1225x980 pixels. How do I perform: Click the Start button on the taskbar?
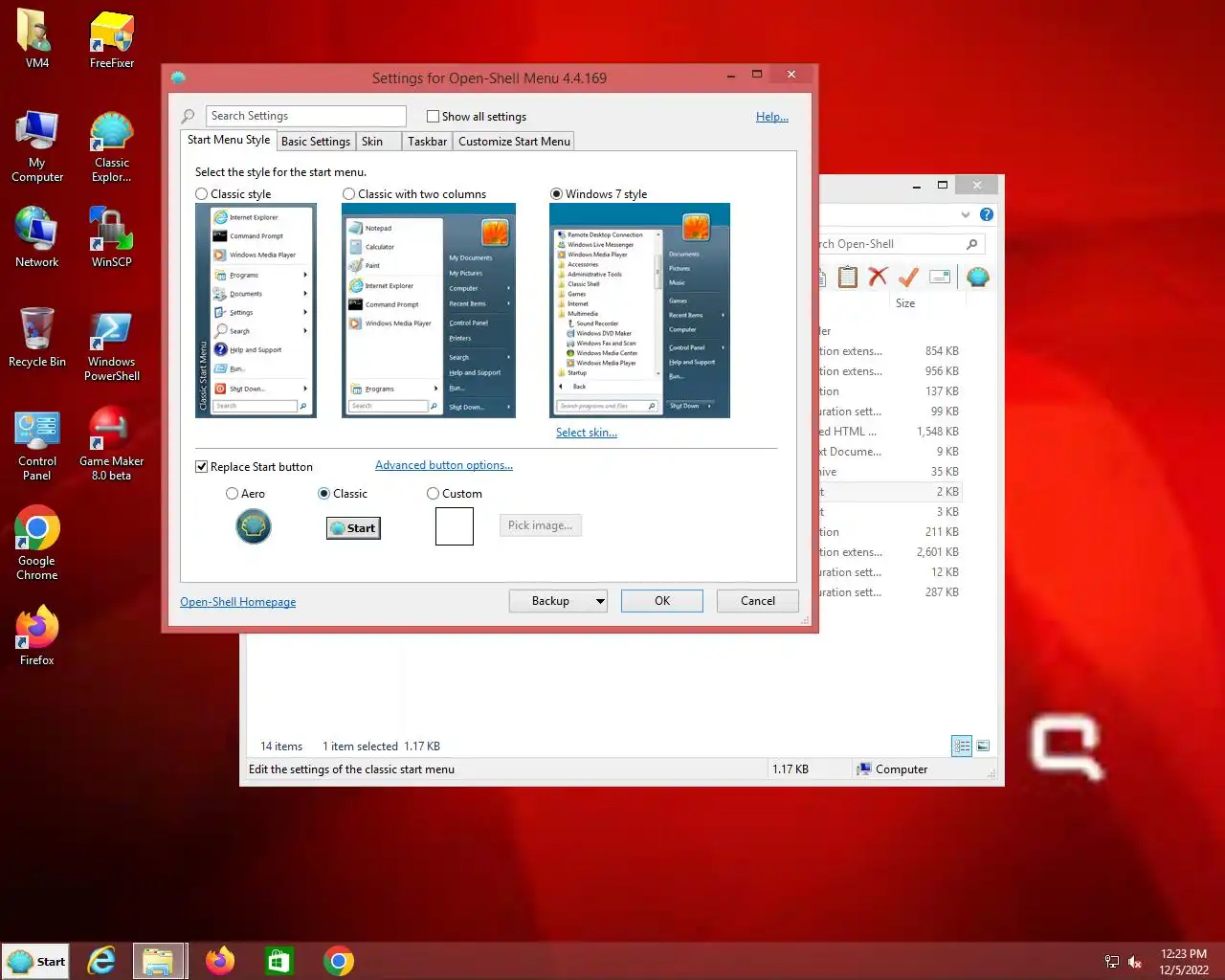(x=36, y=962)
